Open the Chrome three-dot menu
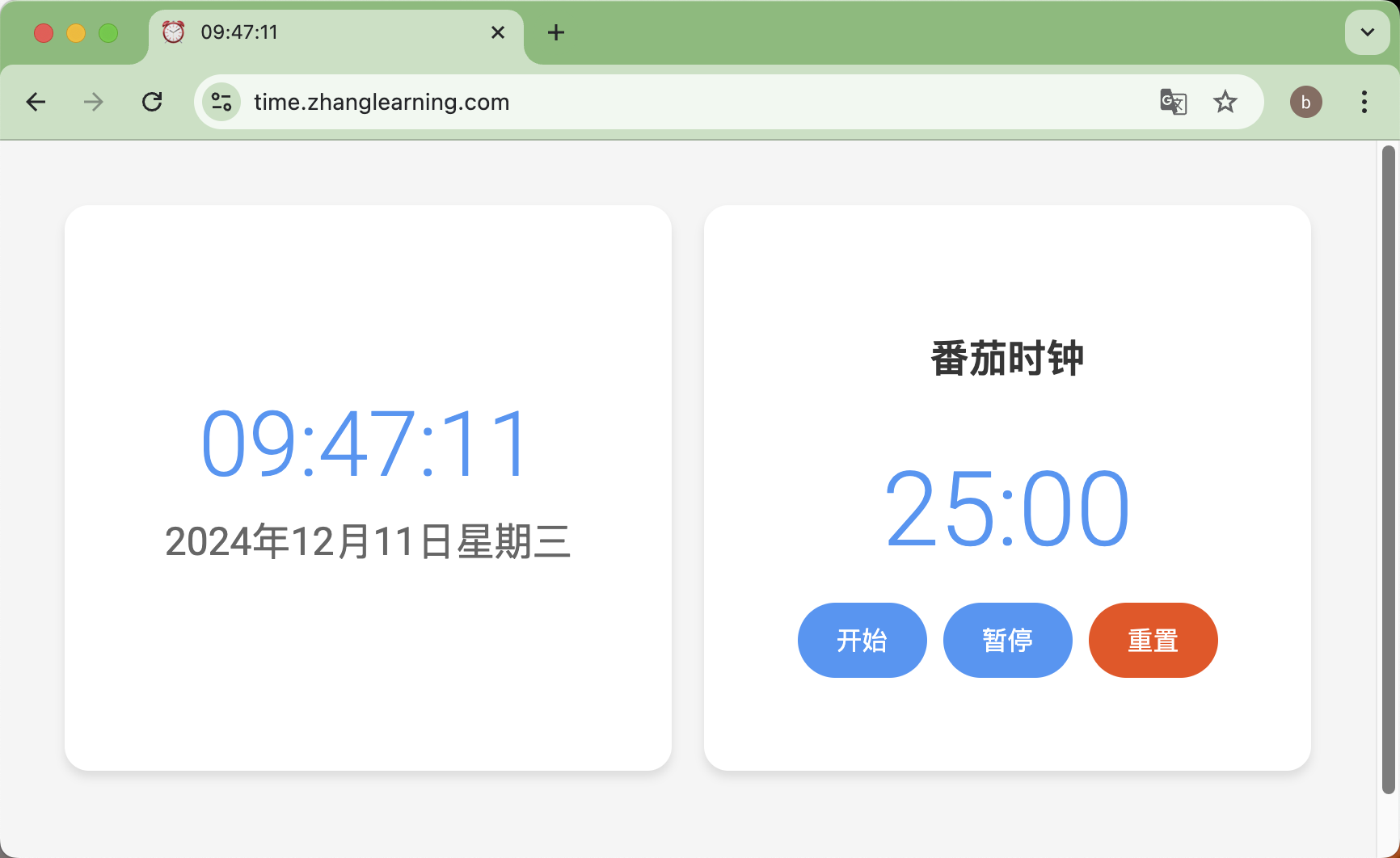The image size is (1400, 858). [1364, 102]
